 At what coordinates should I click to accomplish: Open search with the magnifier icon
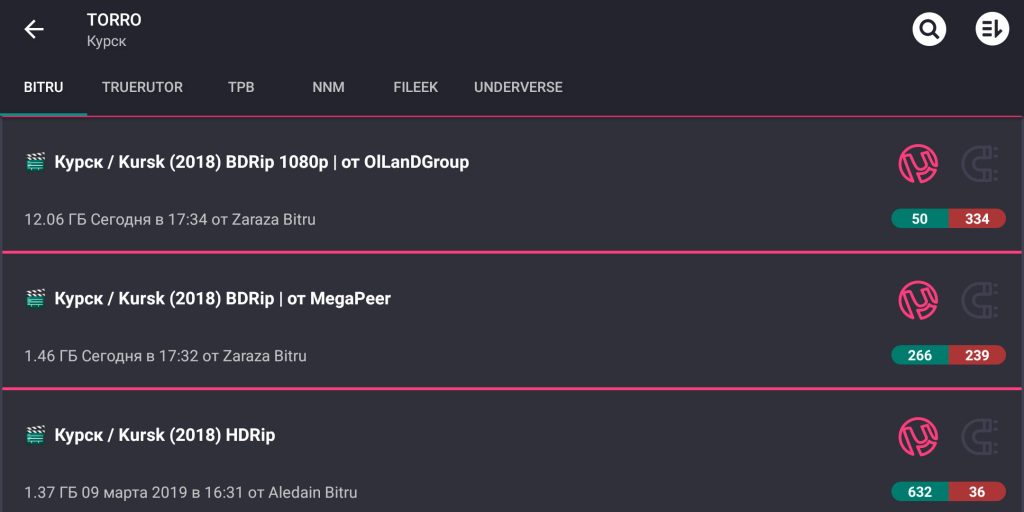click(929, 29)
